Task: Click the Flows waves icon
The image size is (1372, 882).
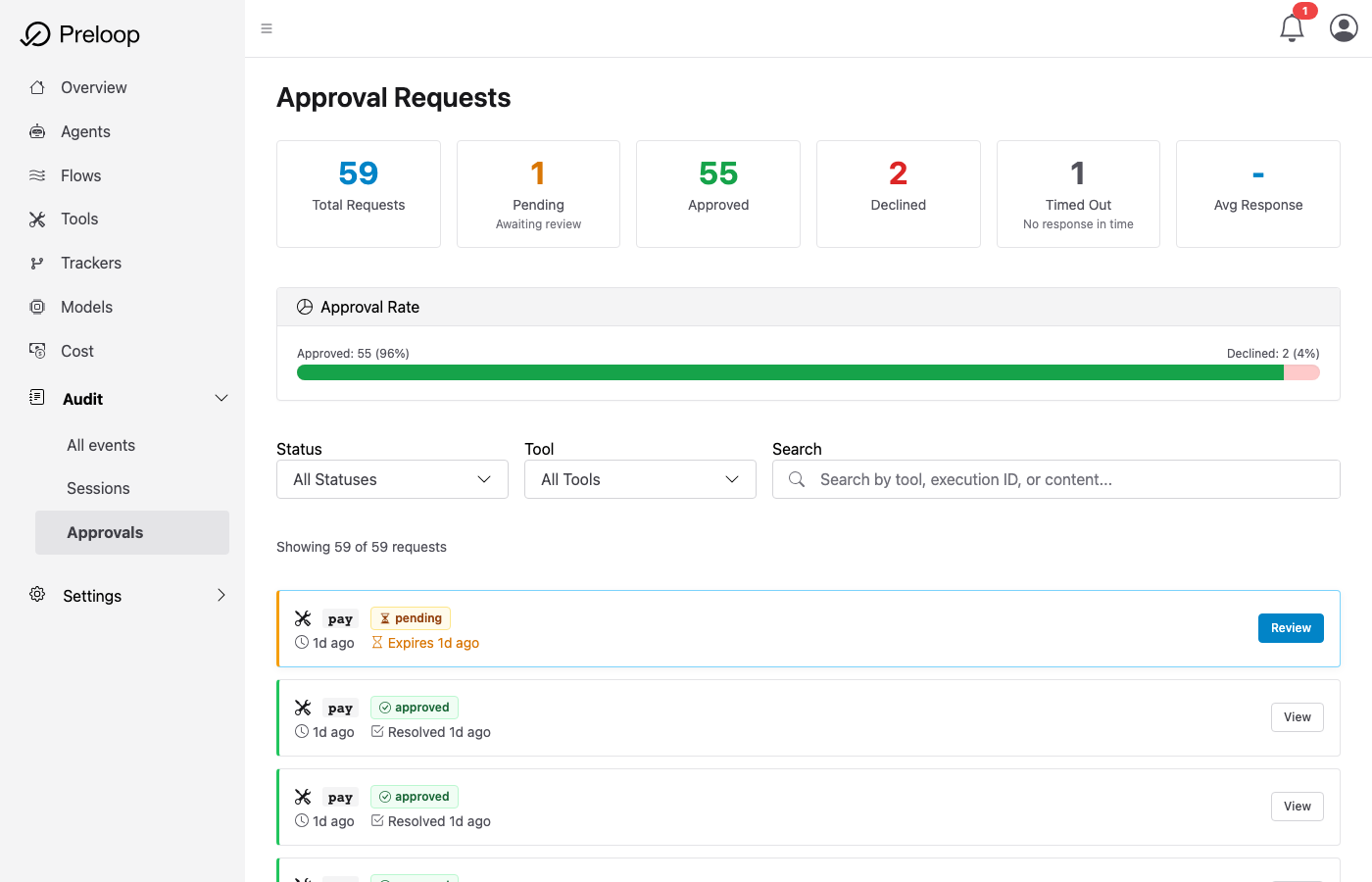Action: [37, 175]
